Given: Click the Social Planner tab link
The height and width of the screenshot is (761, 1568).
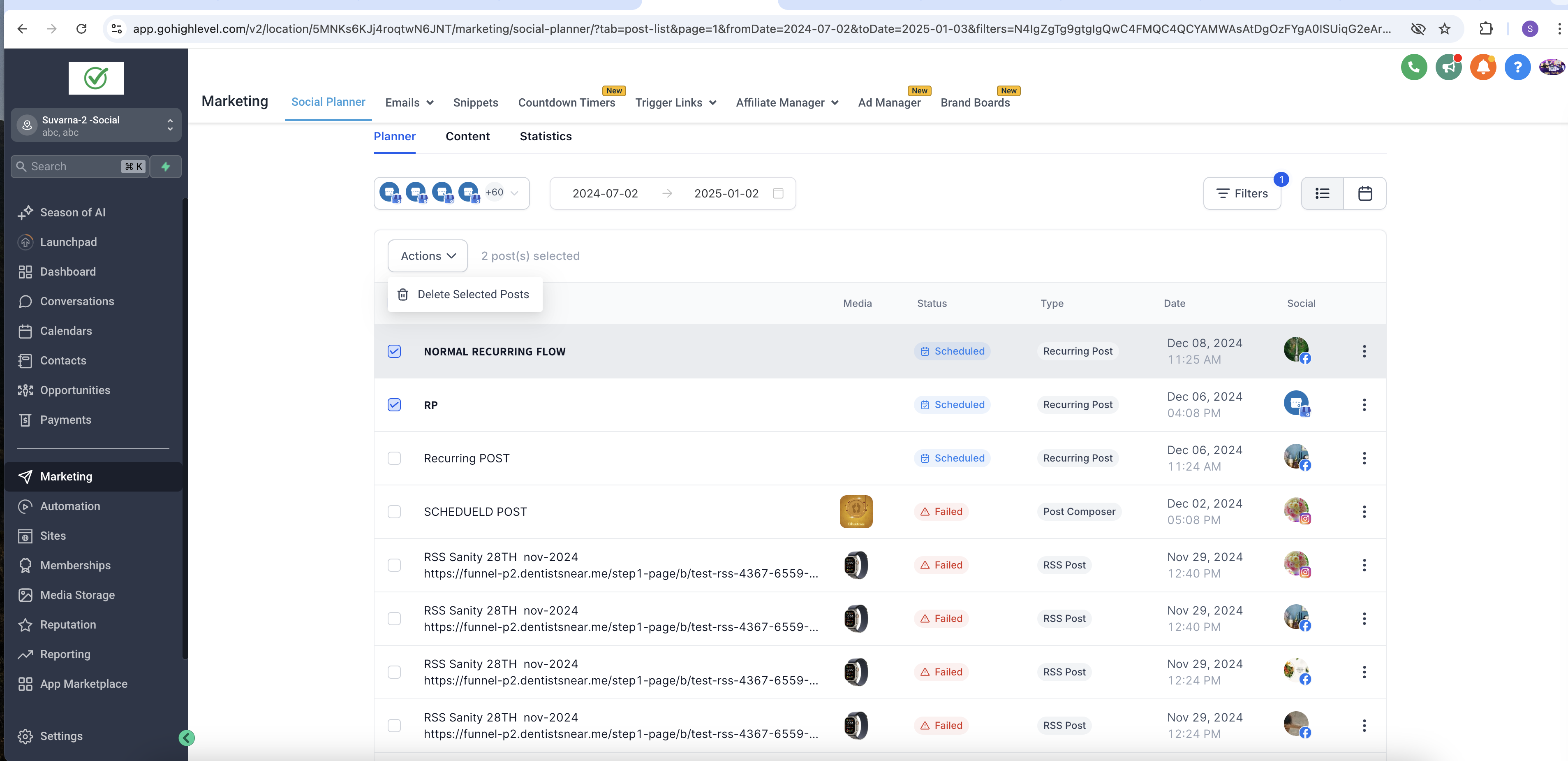Looking at the screenshot, I should click(x=328, y=102).
